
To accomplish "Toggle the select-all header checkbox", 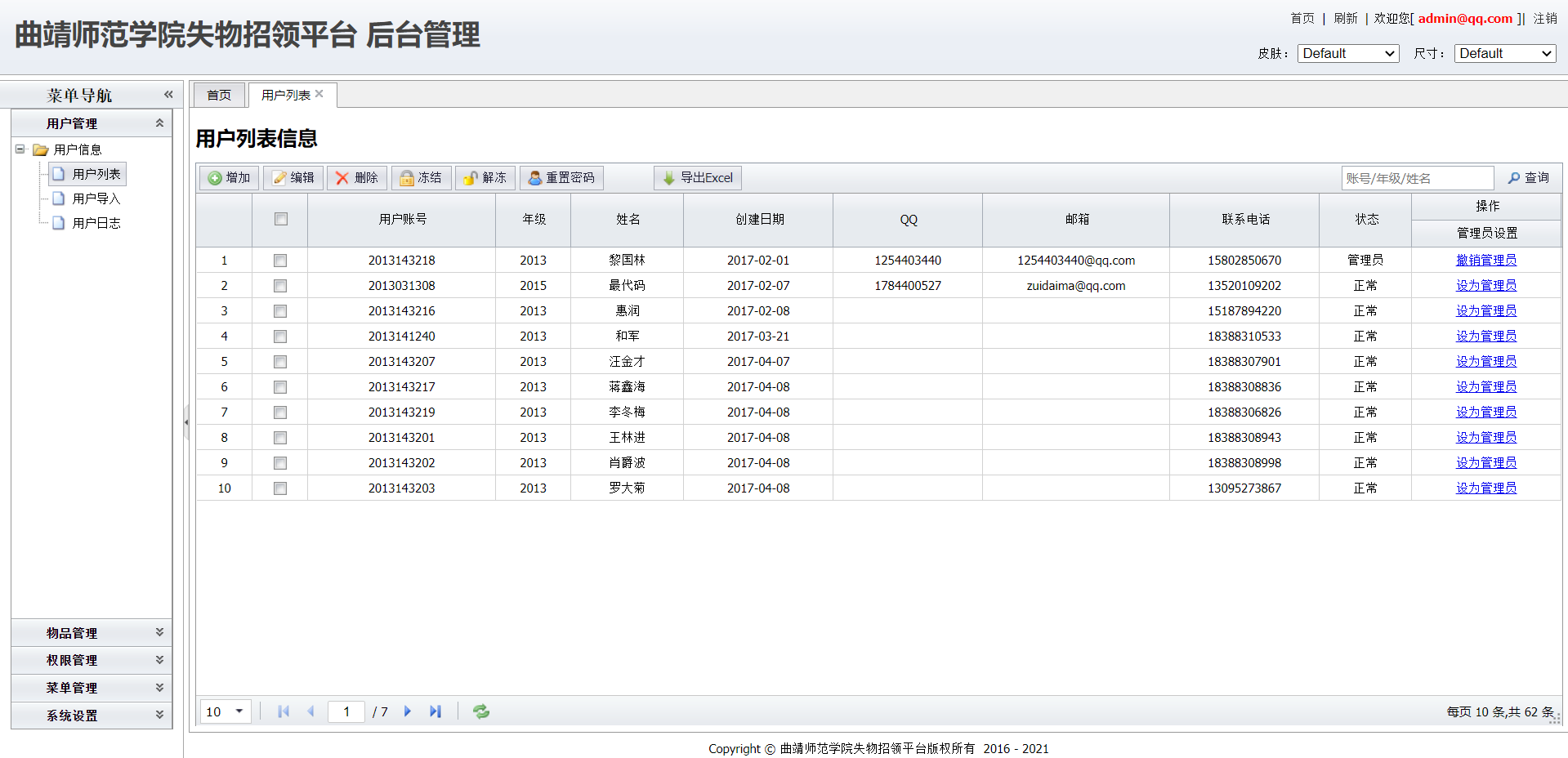I will point(281,219).
